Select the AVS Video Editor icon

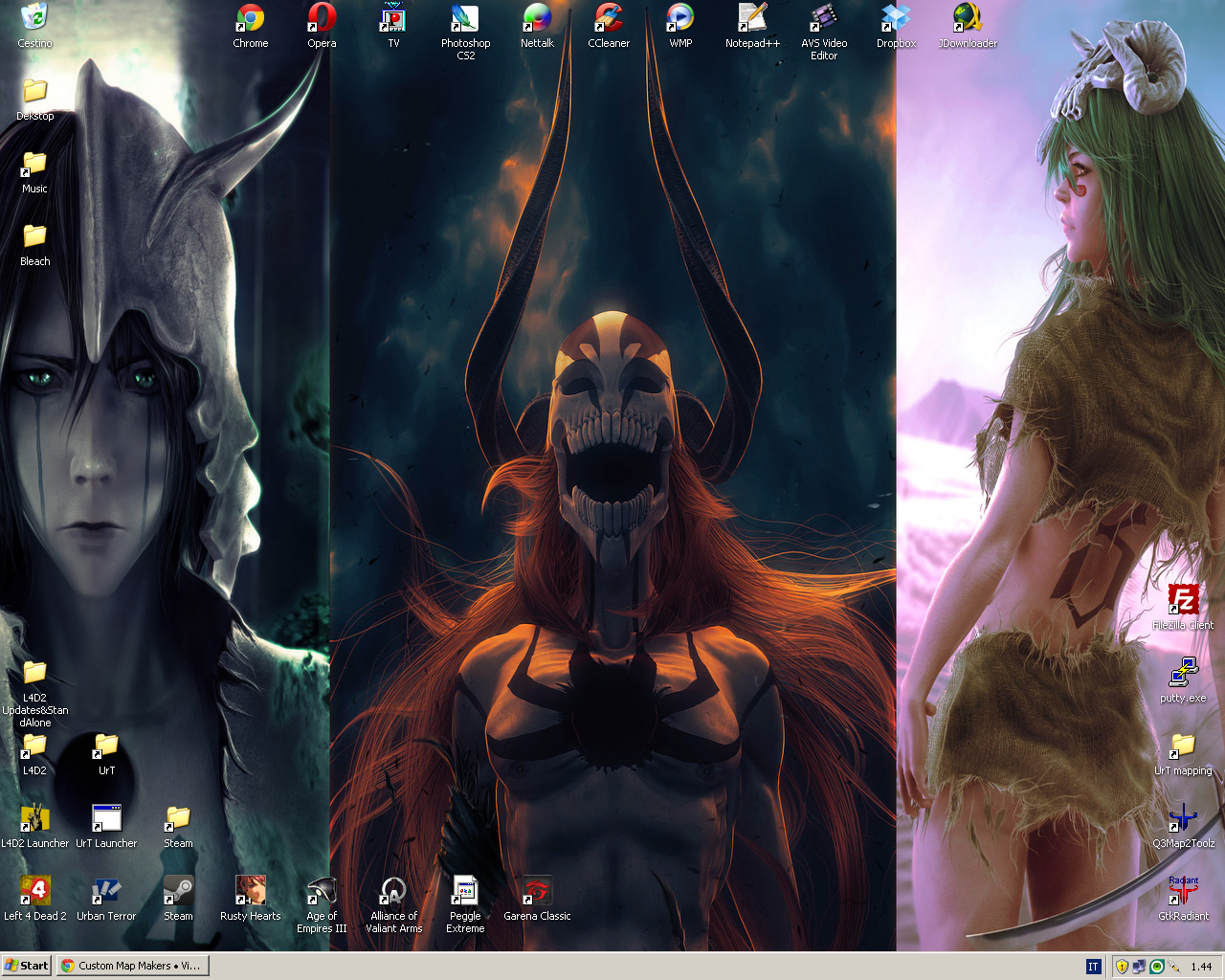pyautogui.click(x=823, y=19)
